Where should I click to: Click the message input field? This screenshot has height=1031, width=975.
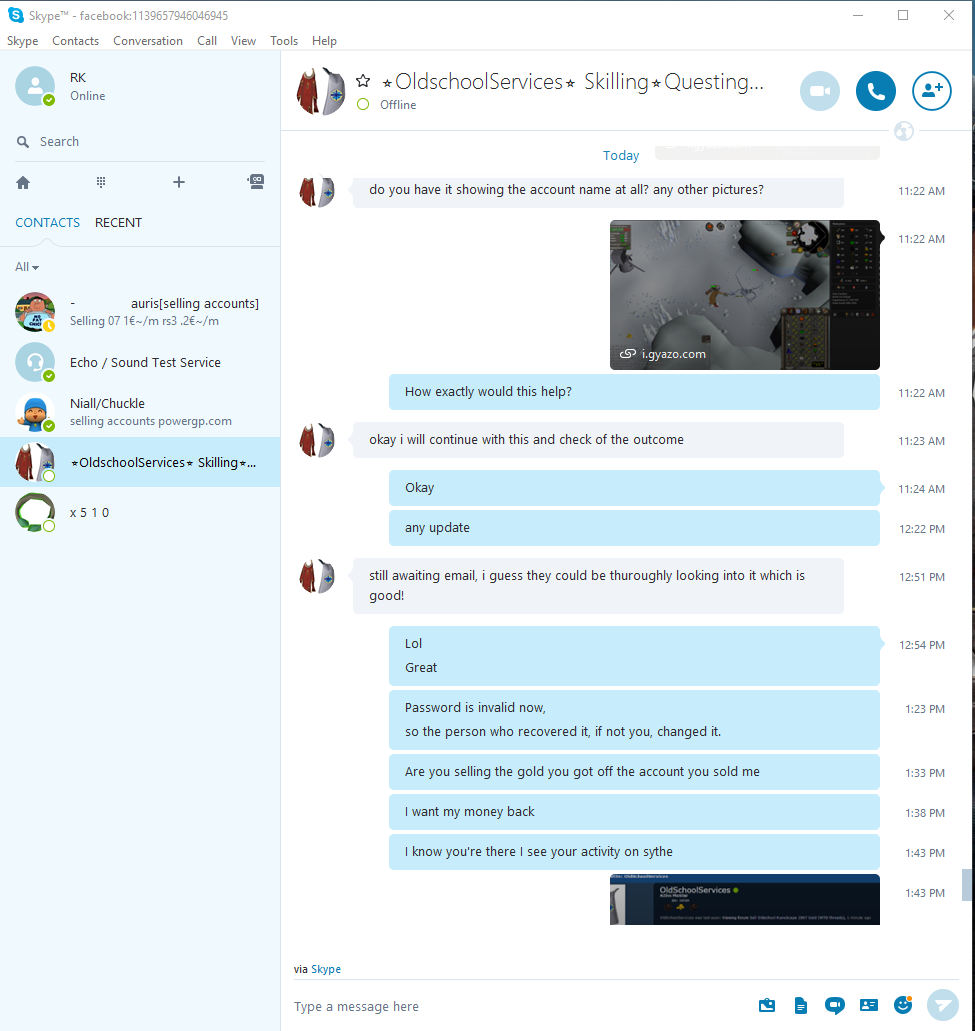coord(519,1007)
